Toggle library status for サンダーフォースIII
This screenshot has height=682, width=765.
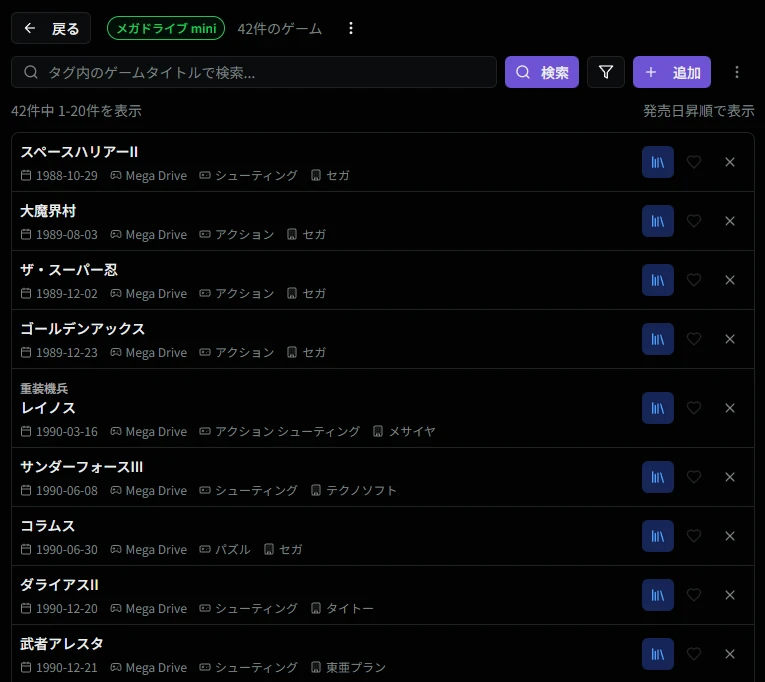(x=658, y=477)
